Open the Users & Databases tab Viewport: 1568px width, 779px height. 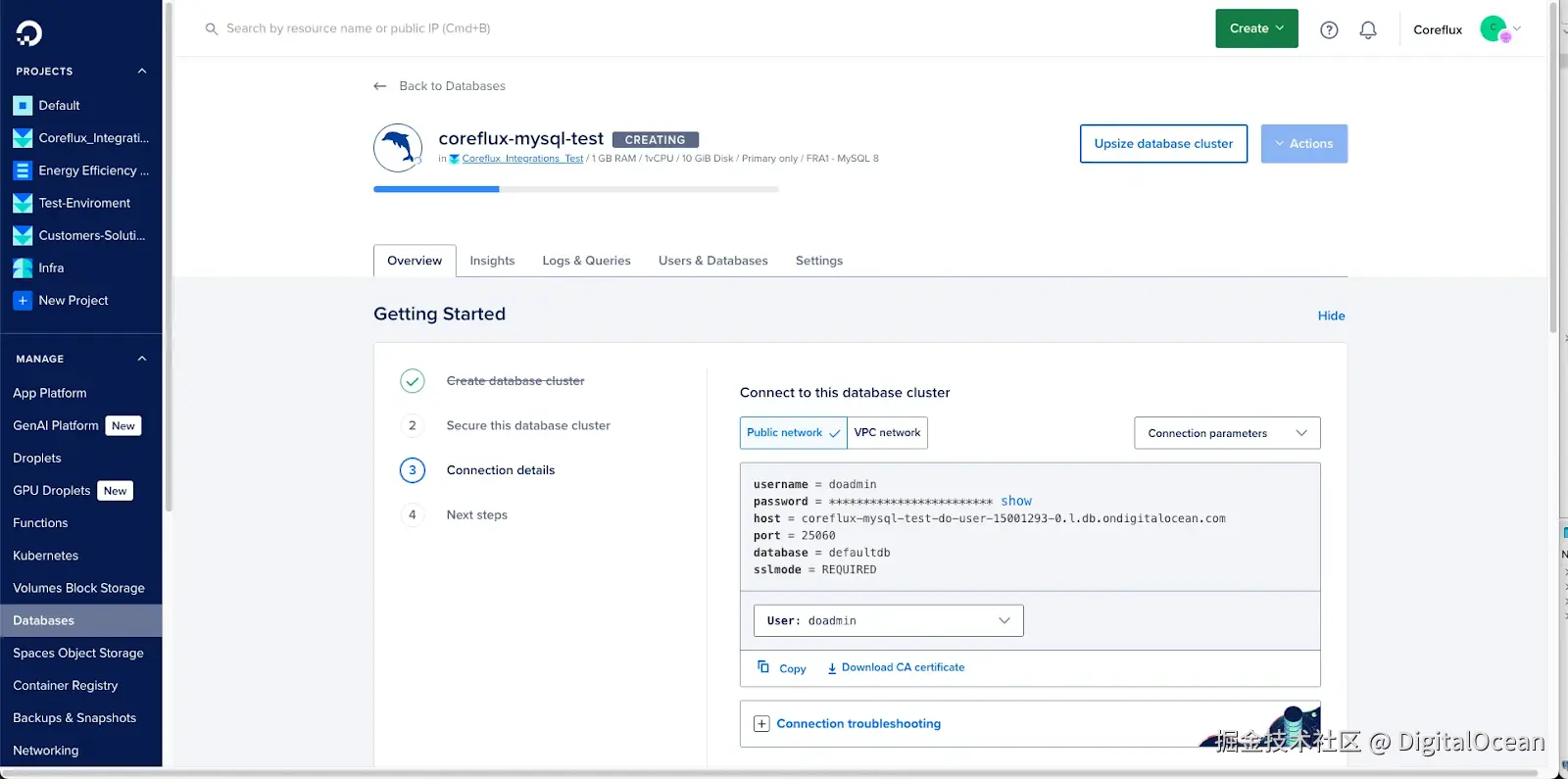[x=713, y=261]
